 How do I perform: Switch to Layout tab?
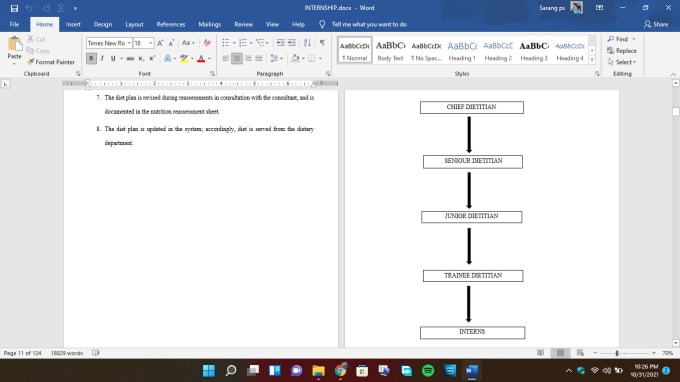134,24
